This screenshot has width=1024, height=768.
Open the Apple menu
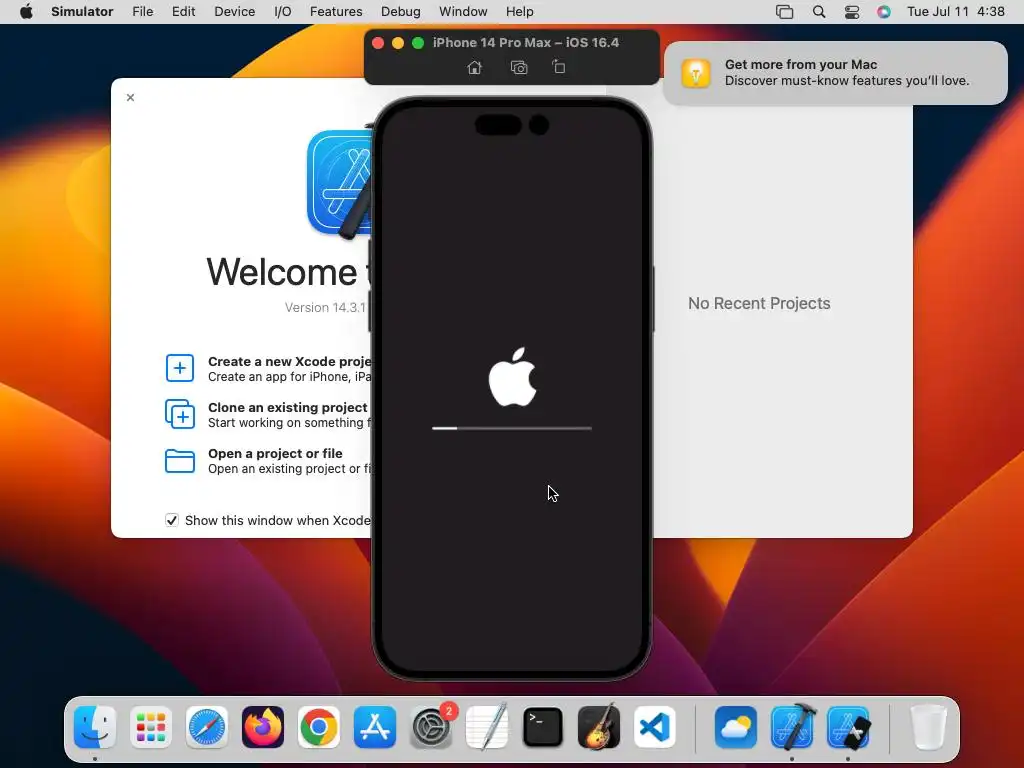click(26, 12)
